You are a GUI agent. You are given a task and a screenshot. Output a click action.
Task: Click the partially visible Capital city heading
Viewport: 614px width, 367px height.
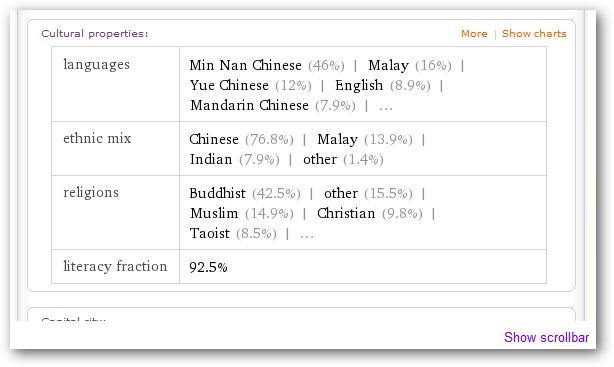coord(73,319)
